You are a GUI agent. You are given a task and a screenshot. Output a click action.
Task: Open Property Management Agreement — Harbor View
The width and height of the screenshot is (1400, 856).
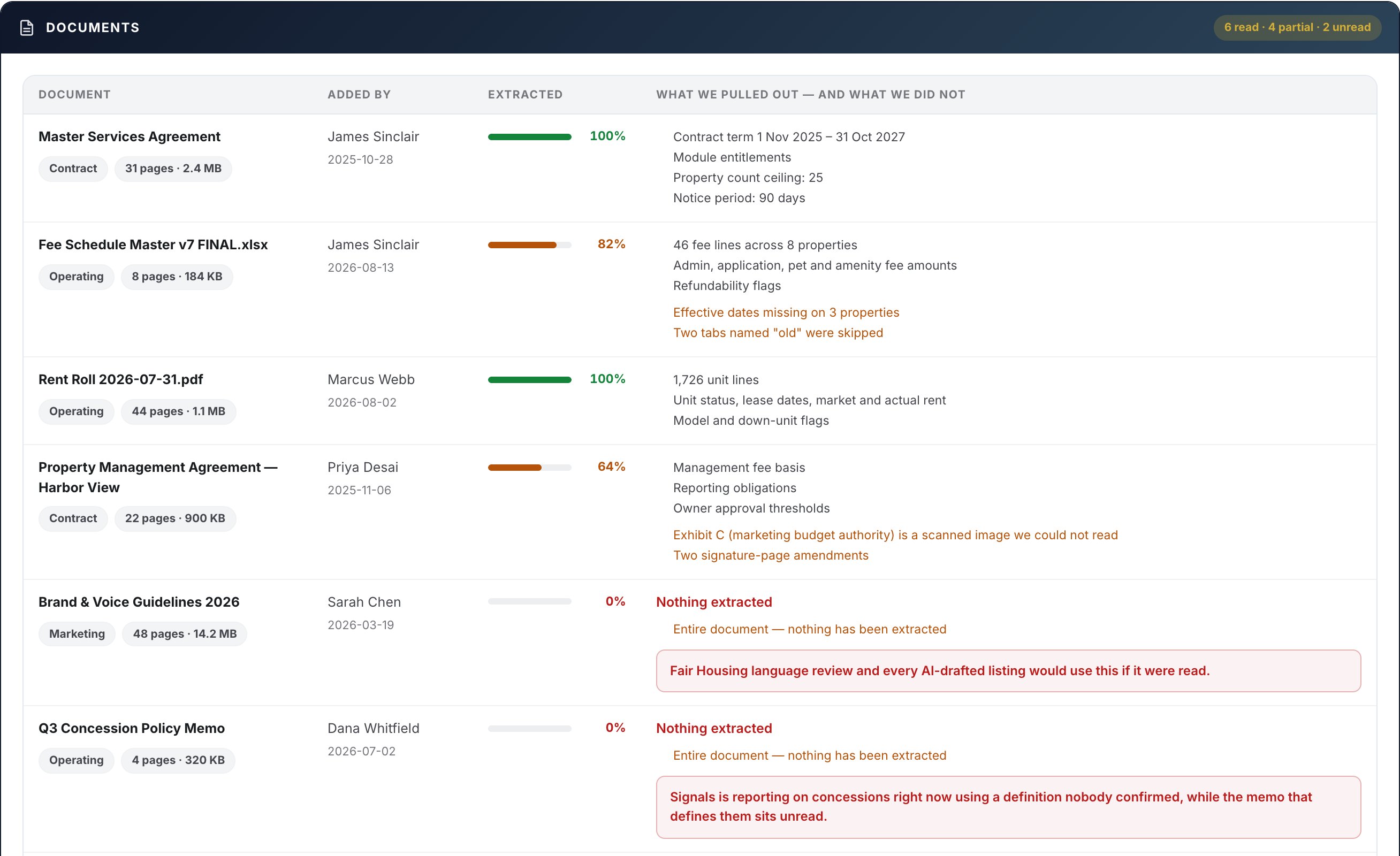point(158,477)
